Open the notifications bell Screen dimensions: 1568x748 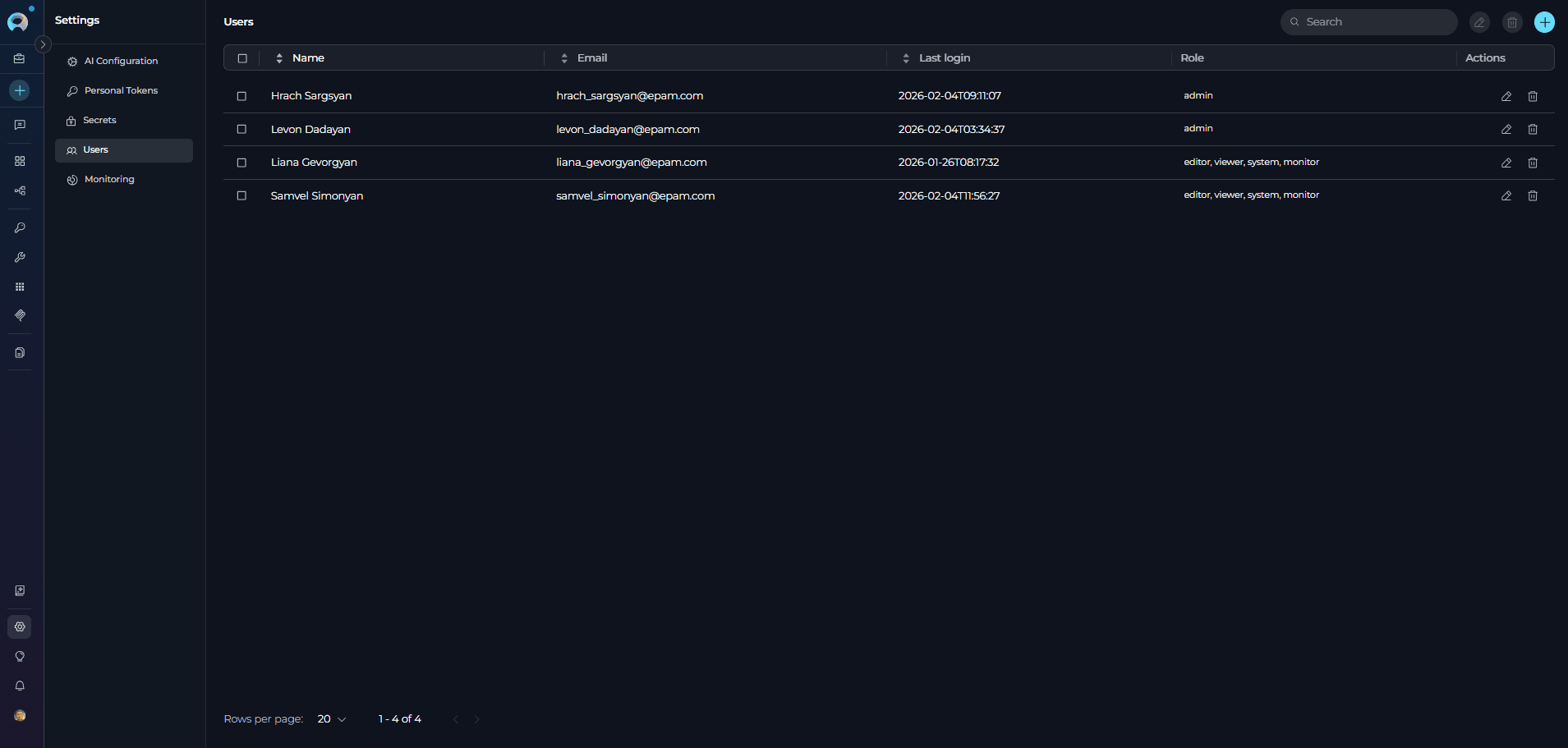pos(20,686)
